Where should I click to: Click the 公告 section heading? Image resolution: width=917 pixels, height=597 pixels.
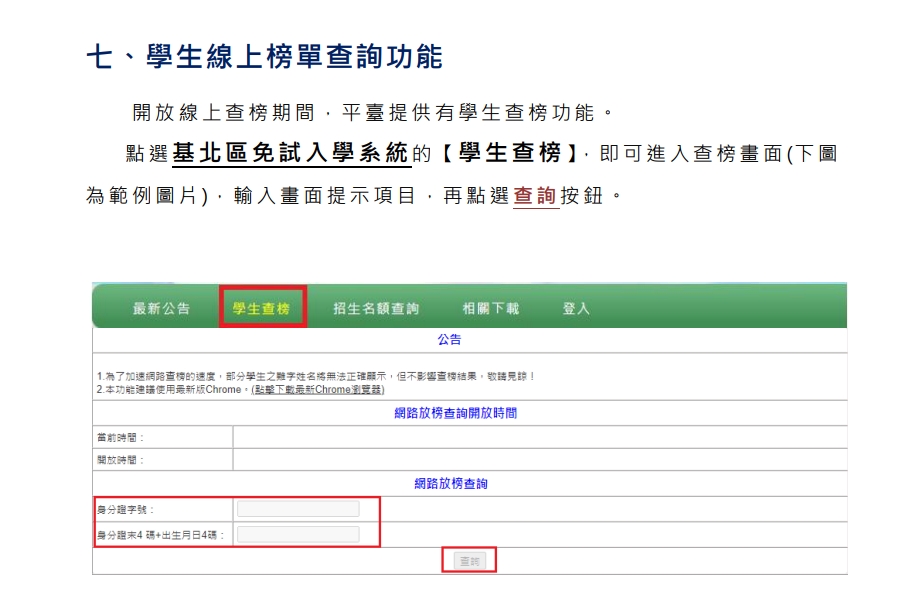tap(449, 340)
